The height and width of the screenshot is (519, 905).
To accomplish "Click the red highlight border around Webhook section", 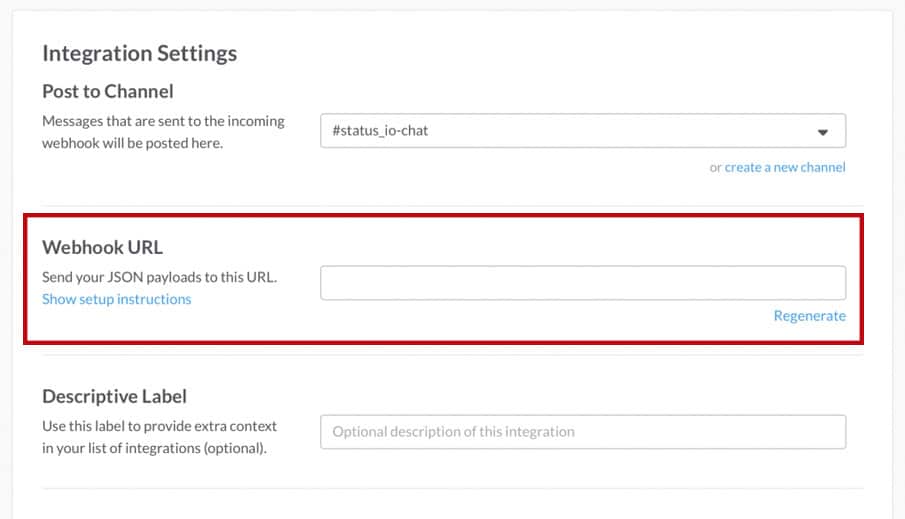I will pos(443,216).
